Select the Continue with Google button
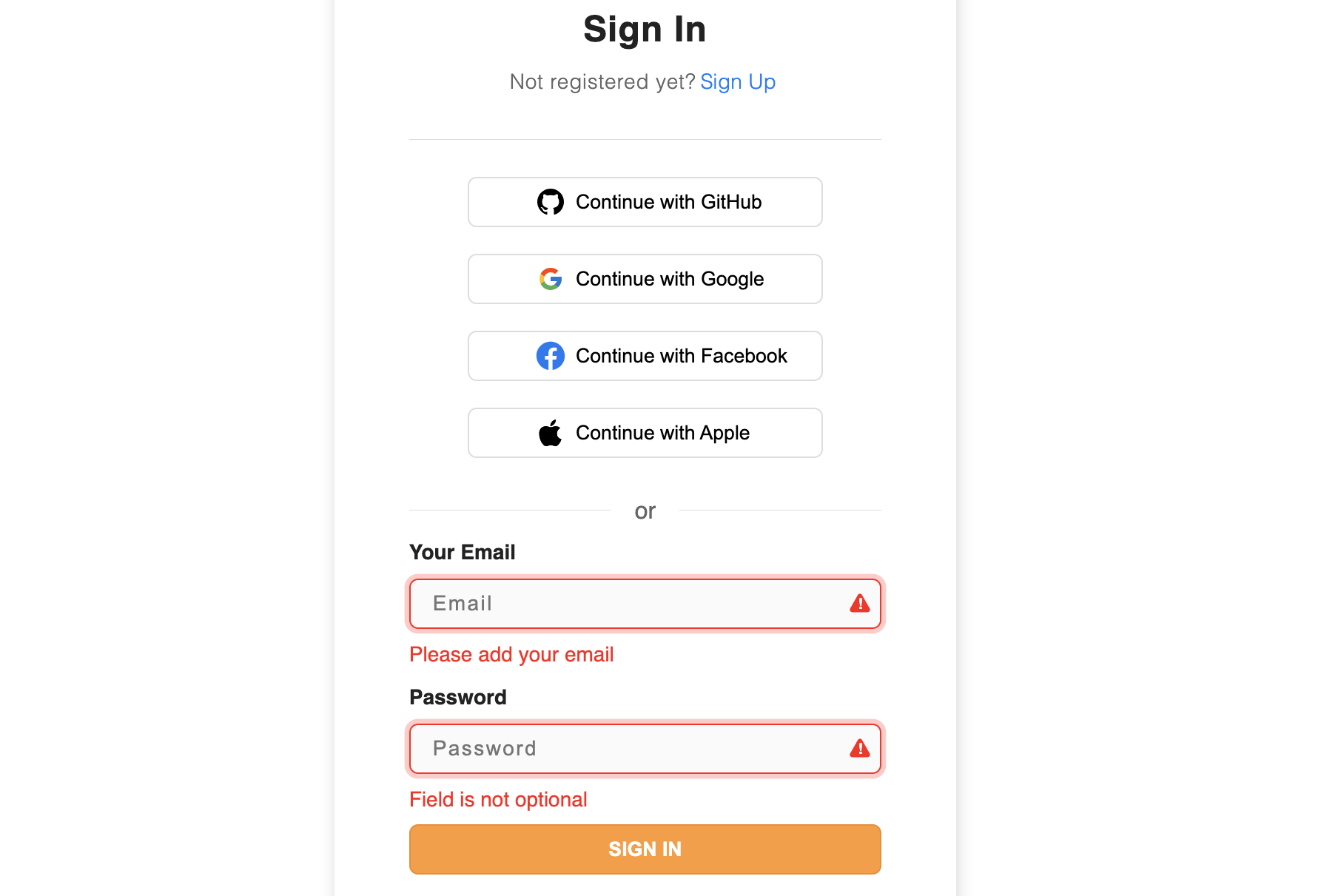Image resolution: width=1321 pixels, height=896 pixels. click(x=645, y=279)
